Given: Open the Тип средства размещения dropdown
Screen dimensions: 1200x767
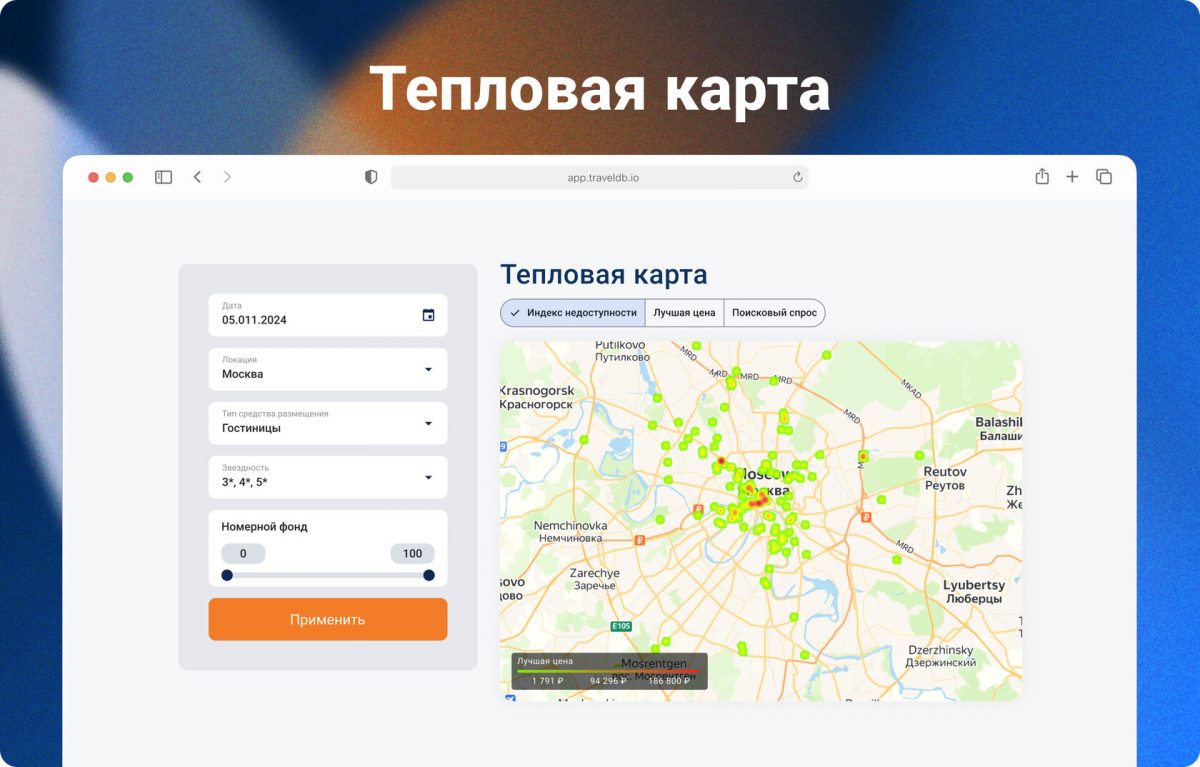Looking at the screenshot, I should (x=327, y=423).
